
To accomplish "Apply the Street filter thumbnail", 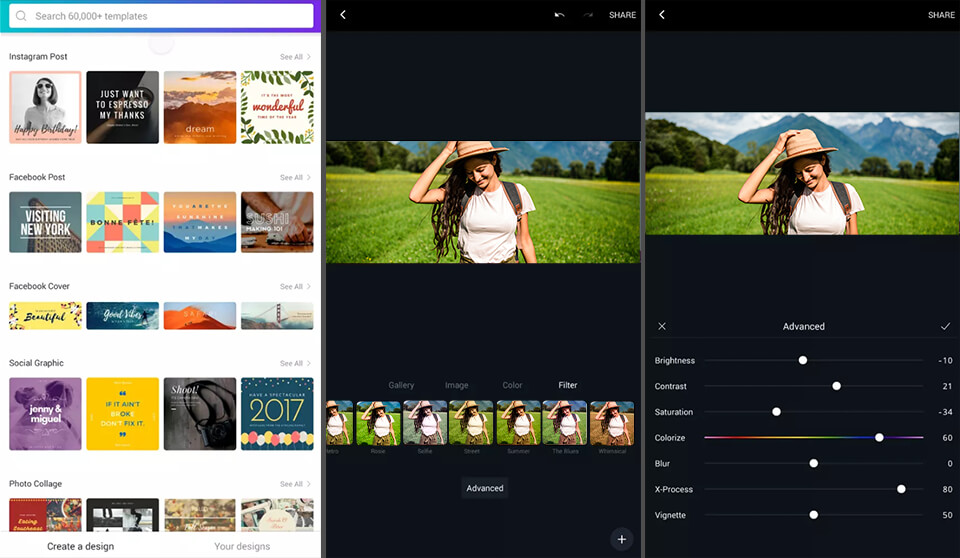I will [x=471, y=423].
